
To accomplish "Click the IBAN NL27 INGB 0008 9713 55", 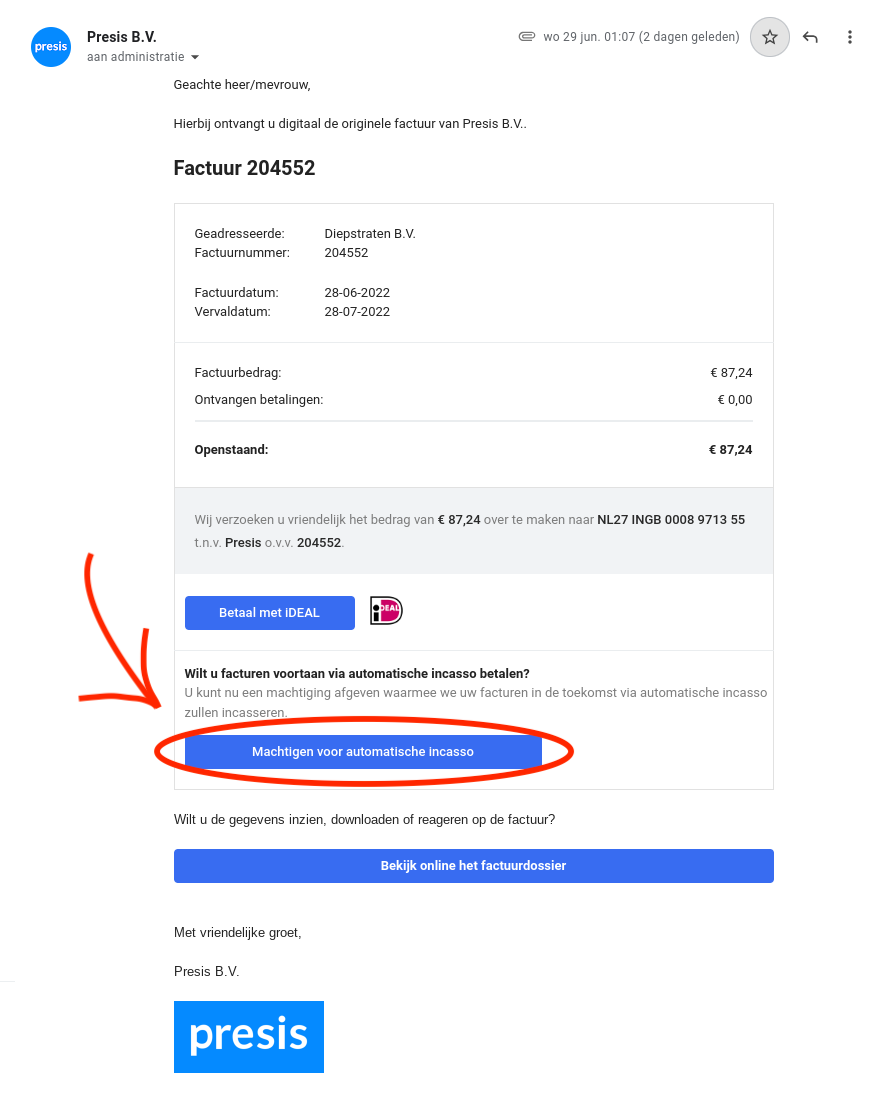I will coord(671,520).
